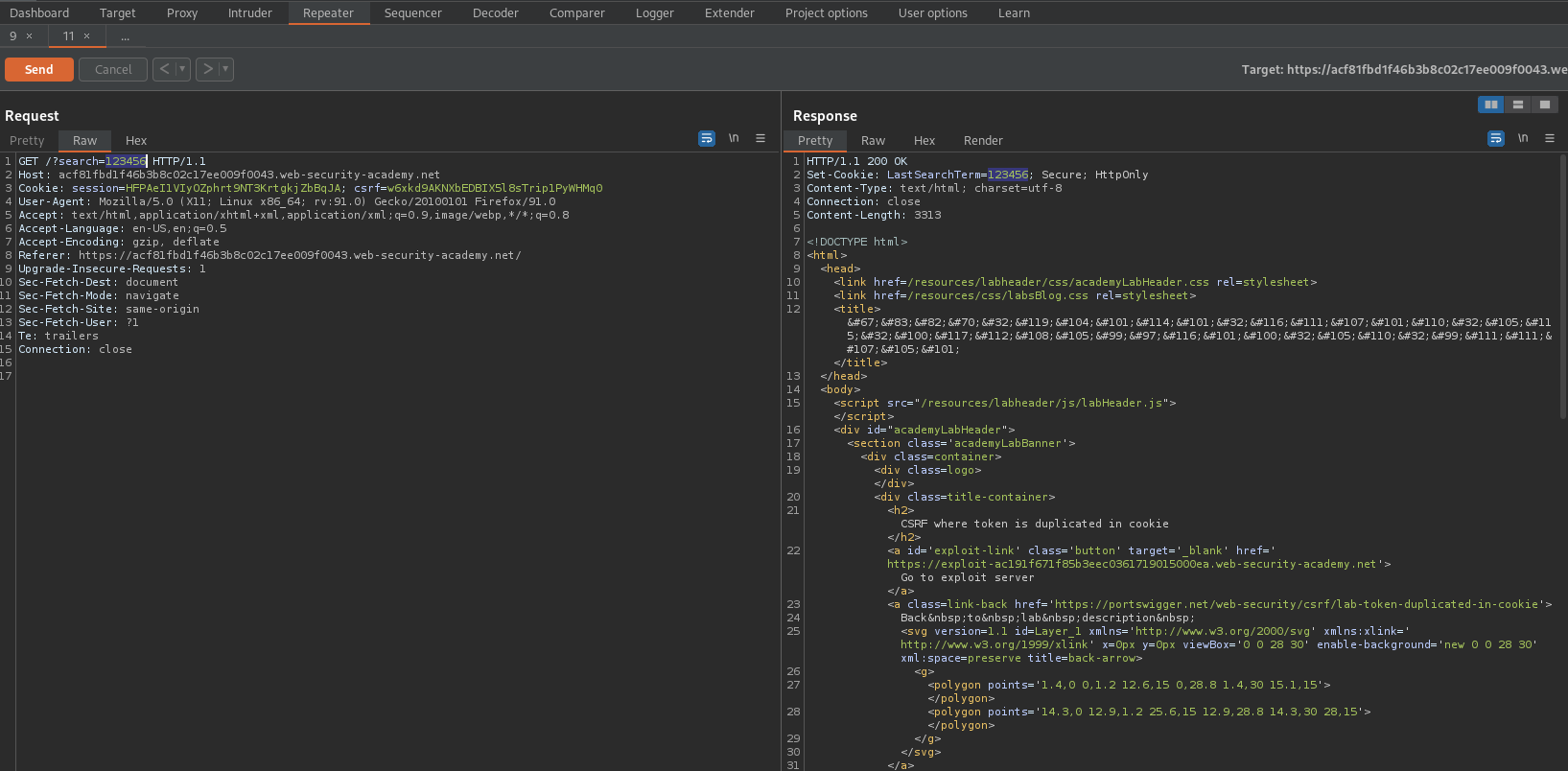
Task: Click the exploit server URL in response
Action: click(1132, 564)
